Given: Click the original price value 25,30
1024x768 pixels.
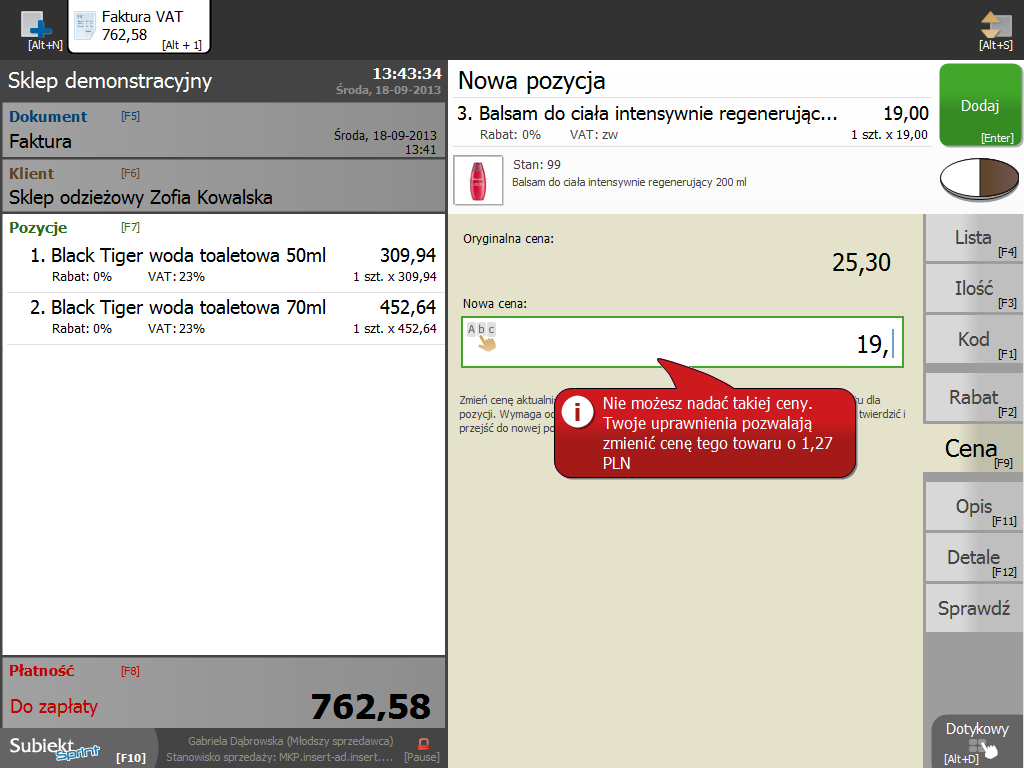Looking at the screenshot, I should pyautogui.click(x=861, y=263).
